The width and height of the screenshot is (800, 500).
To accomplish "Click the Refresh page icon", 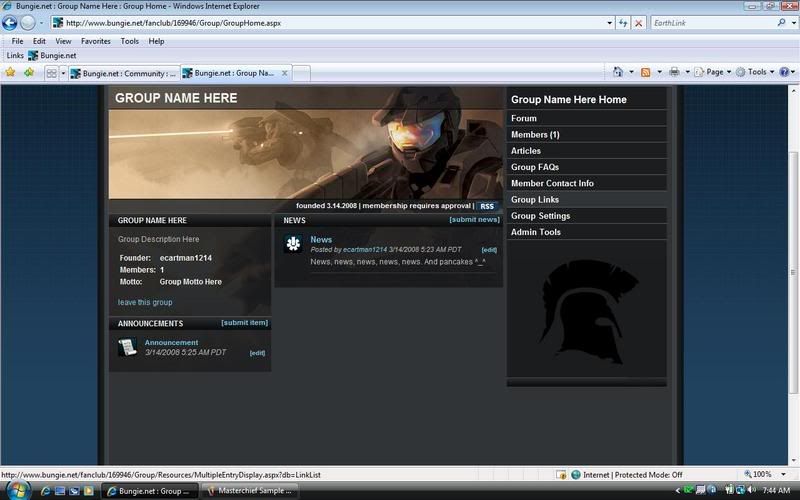I will point(624,22).
